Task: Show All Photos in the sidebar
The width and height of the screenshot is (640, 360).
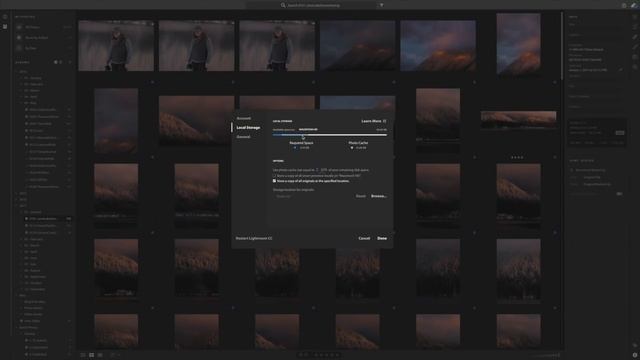Action: point(33,27)
